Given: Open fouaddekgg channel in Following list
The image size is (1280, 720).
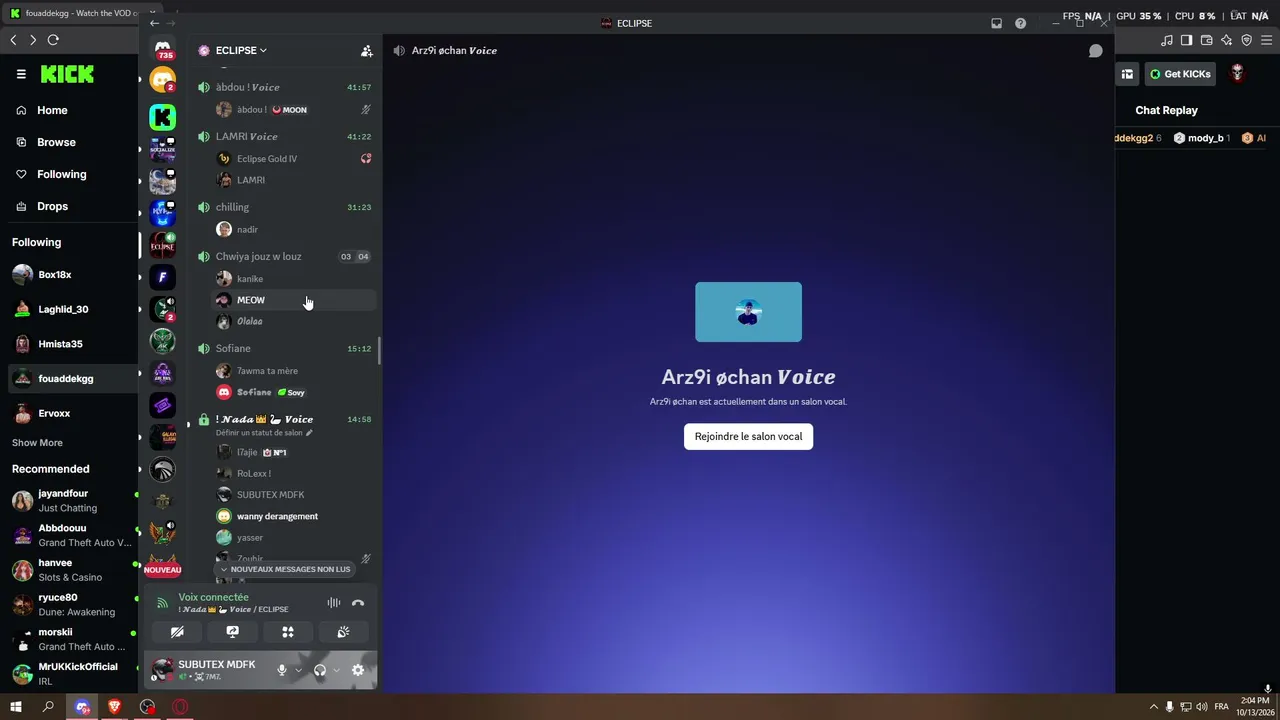Looking at the screenshot, I should 70,379.
